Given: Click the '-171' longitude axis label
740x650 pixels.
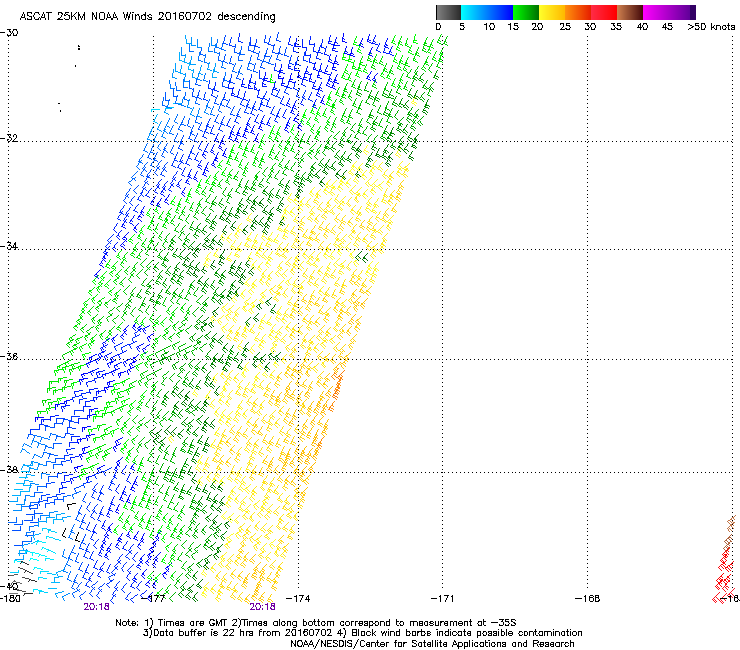Looking at the screenshot, I should [x=443, y=599].
